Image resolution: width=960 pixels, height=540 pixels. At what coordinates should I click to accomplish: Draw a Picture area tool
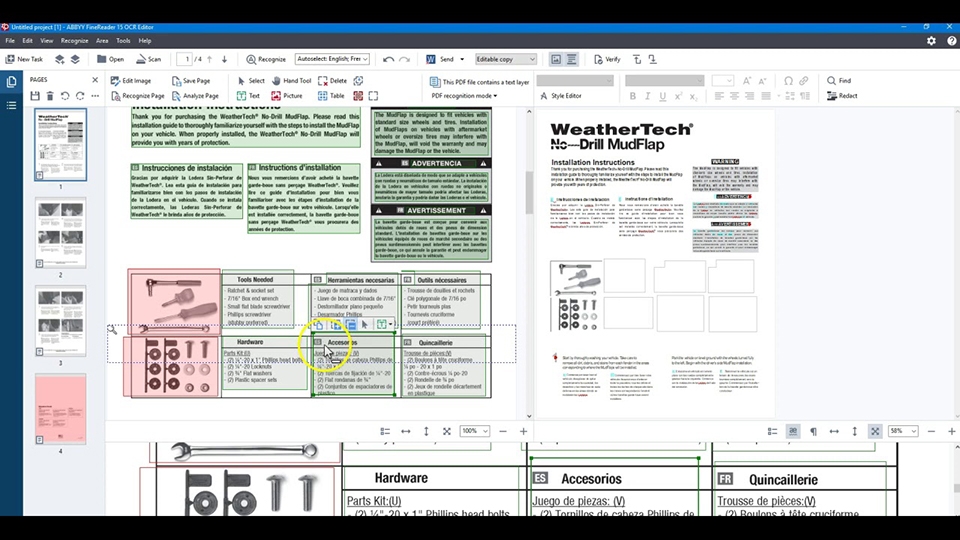pyautogui.click(x=287, y=96)
